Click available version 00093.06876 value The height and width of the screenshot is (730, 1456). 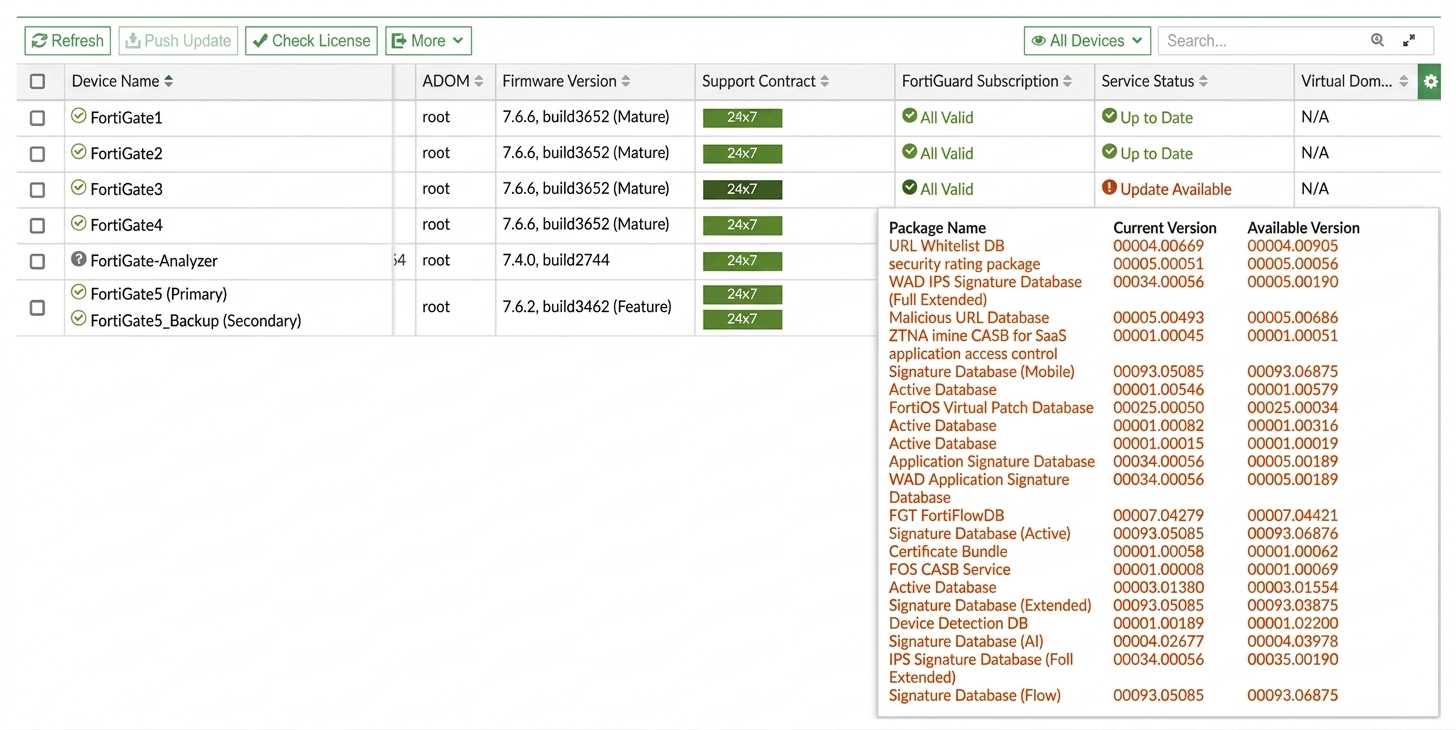[1292, 534]
